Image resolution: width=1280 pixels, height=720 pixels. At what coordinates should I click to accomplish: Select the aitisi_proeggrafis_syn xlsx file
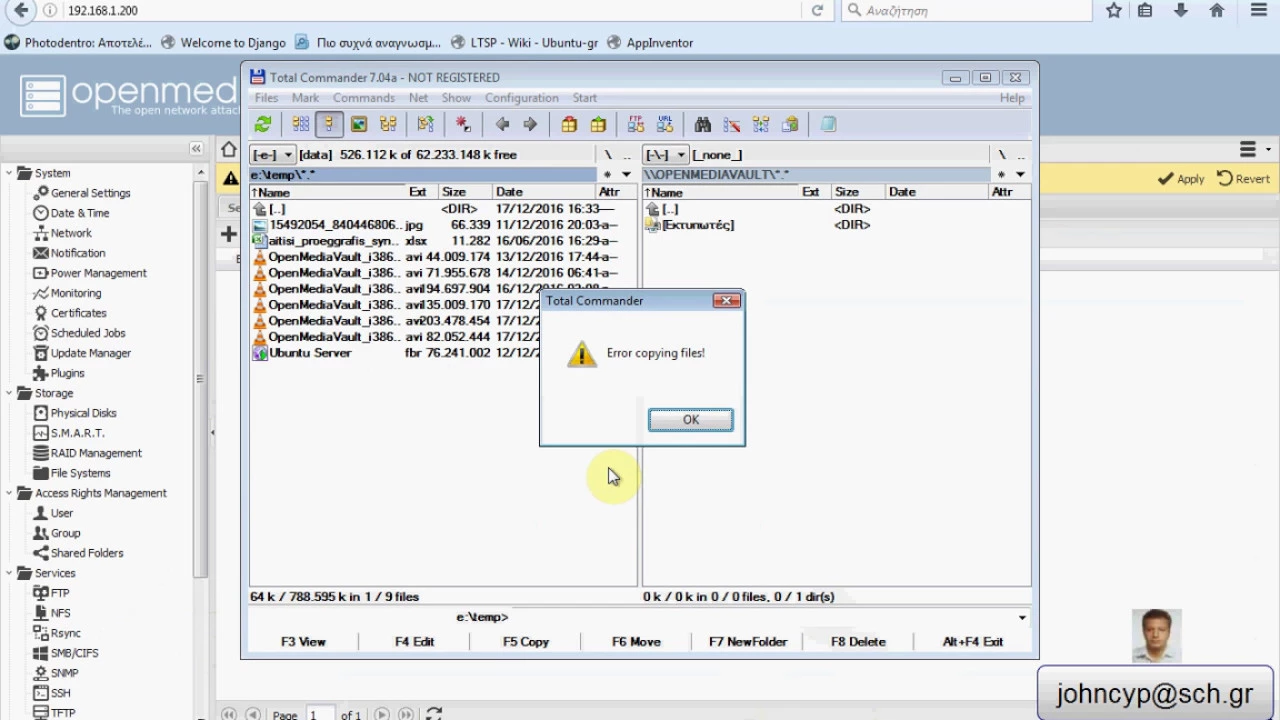443,241
